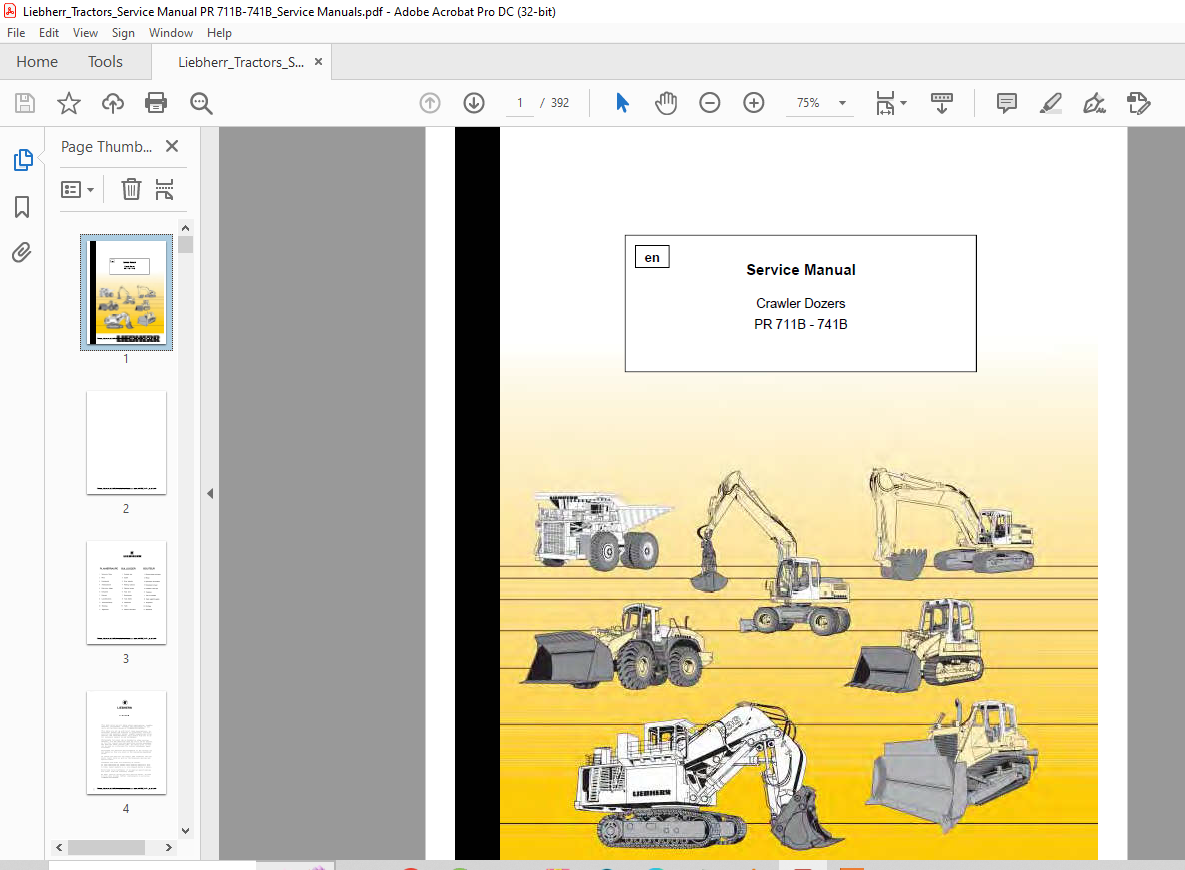Select the page 3 thumbnail
Viewport: 1185px width, 870px height.
click(126, 593)
